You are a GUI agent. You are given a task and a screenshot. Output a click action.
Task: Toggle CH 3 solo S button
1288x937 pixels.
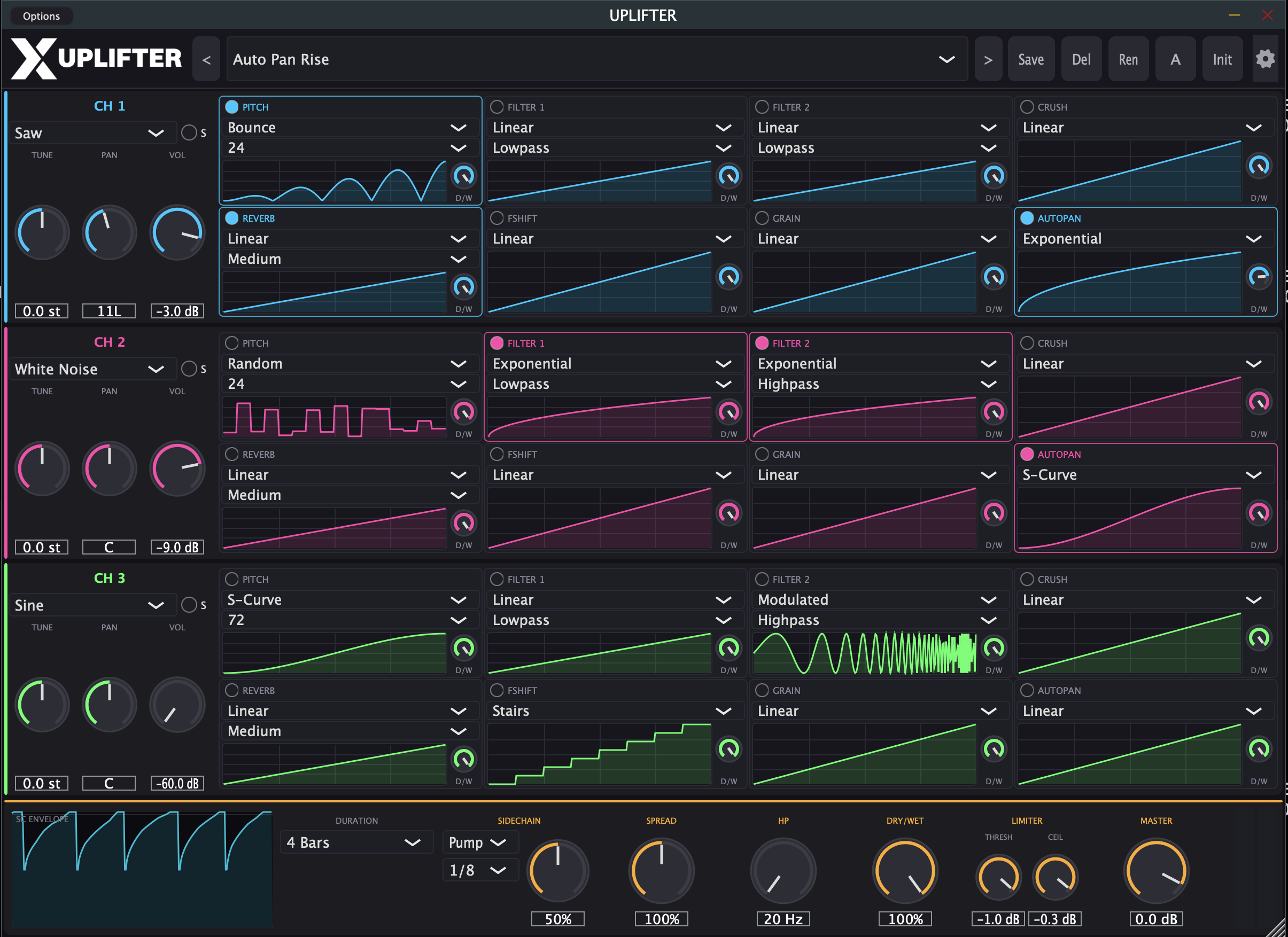[x=189, y=605]
